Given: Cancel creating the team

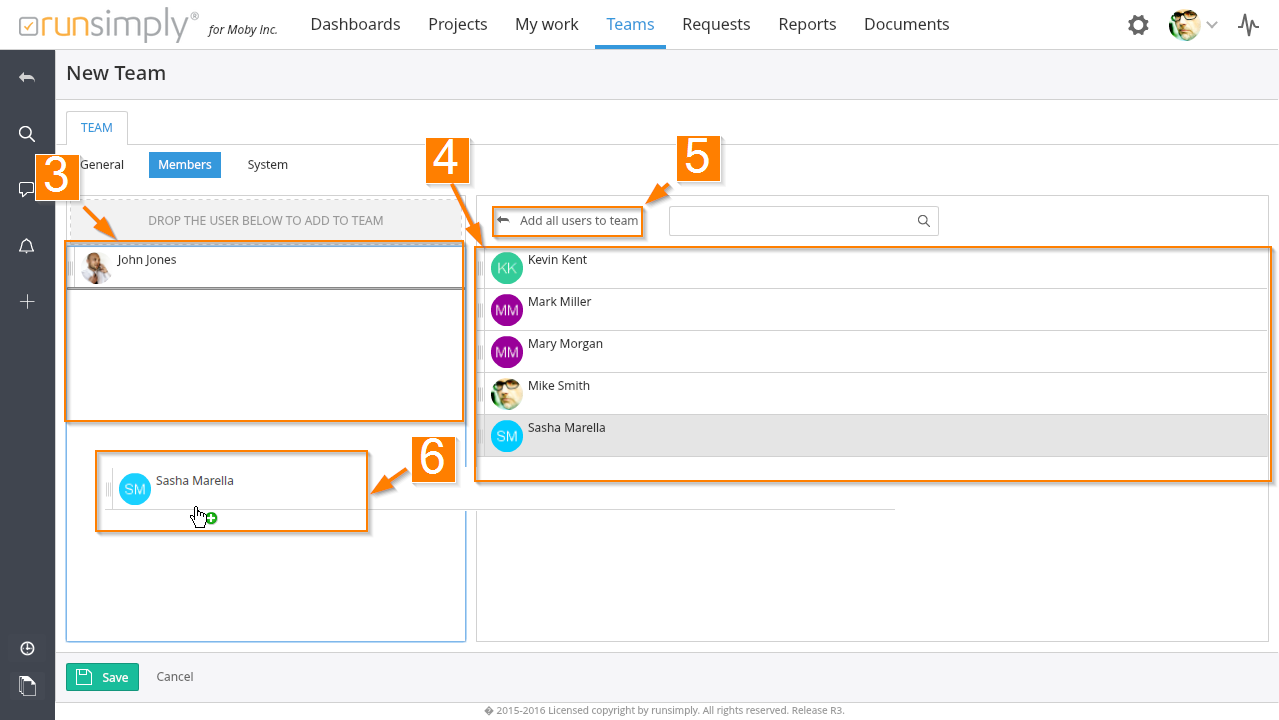Looking at the screenshot, I should tap(175, 677).
